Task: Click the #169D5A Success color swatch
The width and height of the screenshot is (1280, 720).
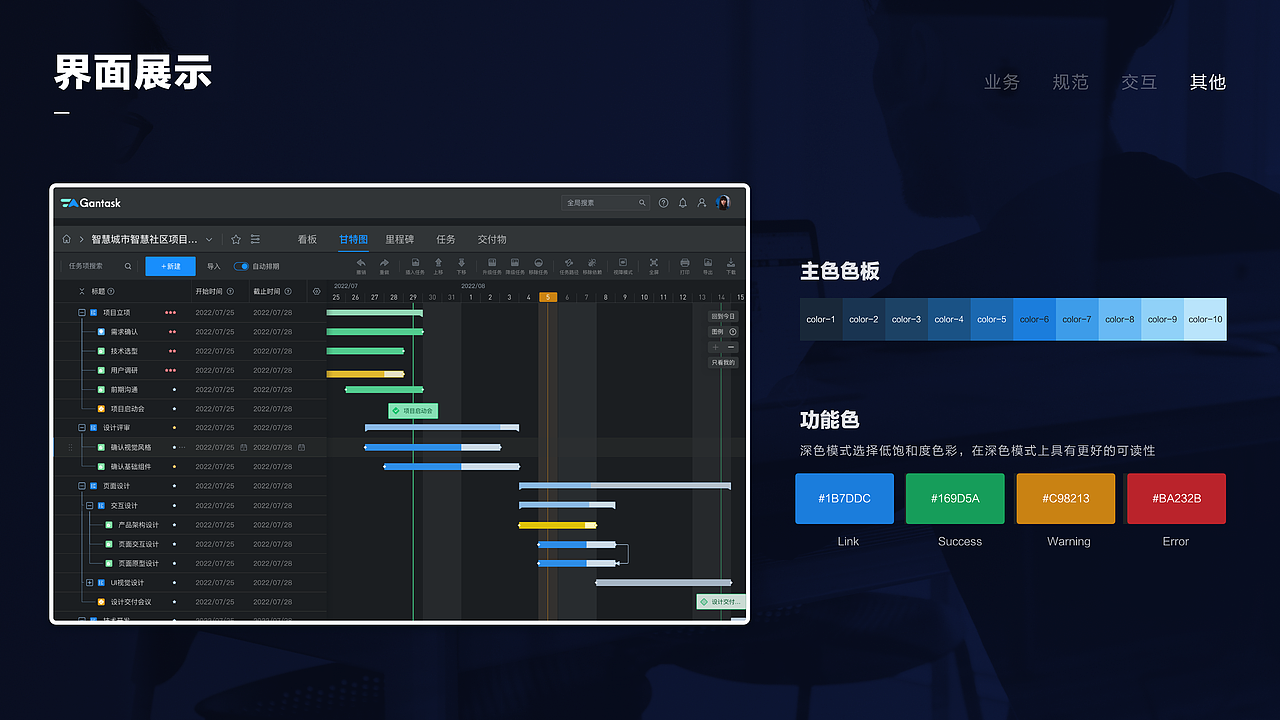Action: (955, 498)
